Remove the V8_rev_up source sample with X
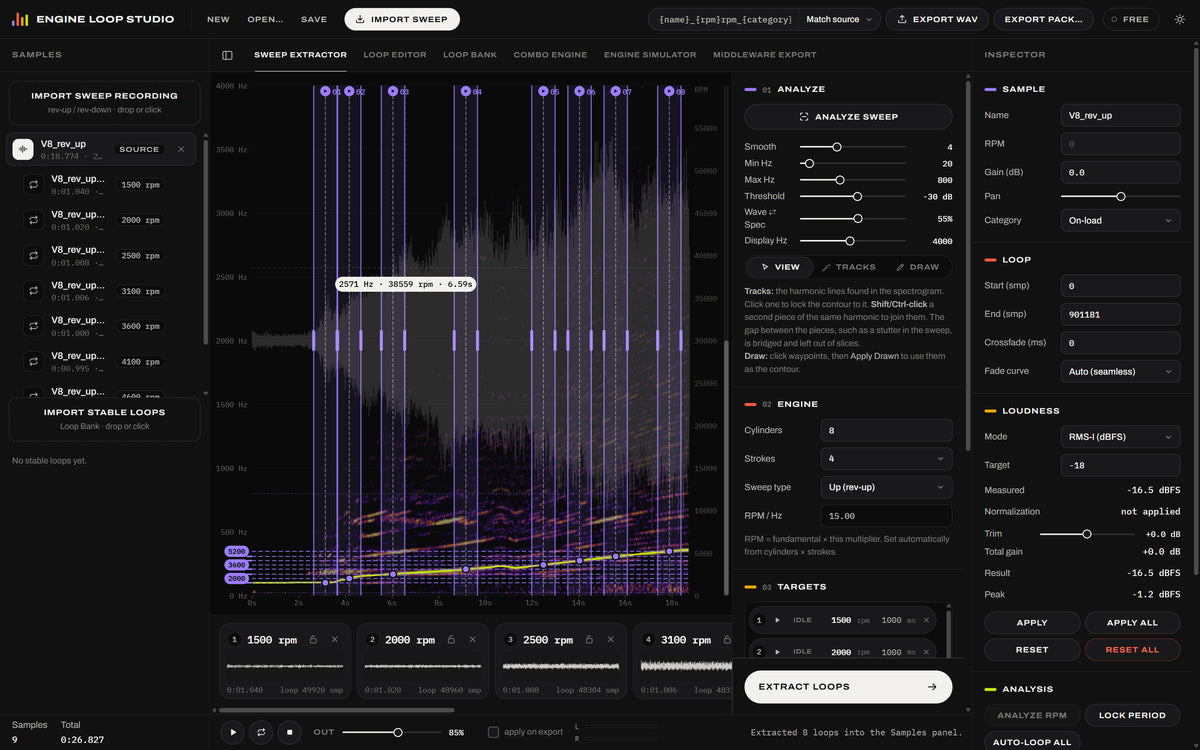1200x750 pixels. [x=181, y=149]
